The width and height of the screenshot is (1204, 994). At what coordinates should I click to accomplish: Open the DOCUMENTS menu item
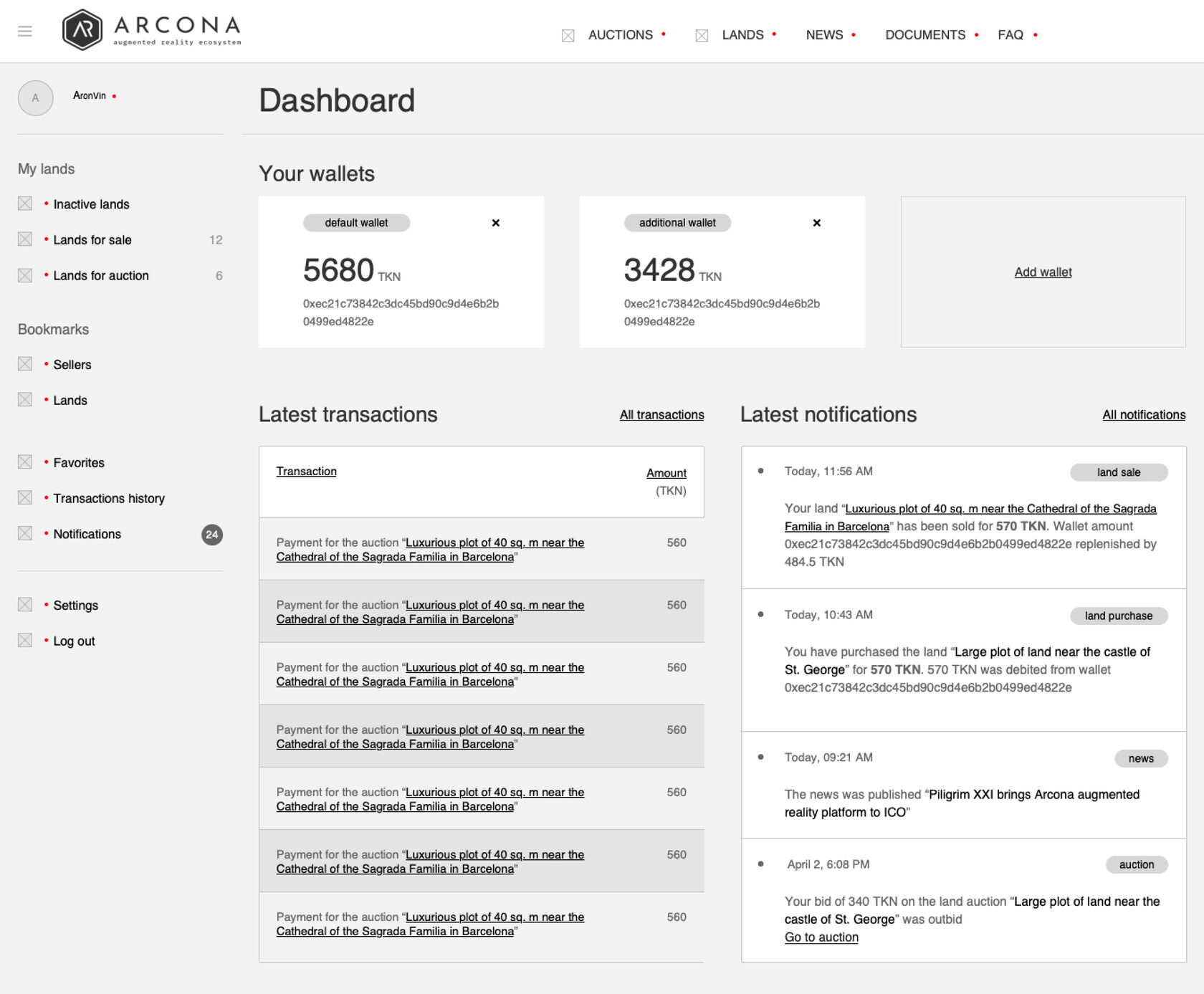925,35
